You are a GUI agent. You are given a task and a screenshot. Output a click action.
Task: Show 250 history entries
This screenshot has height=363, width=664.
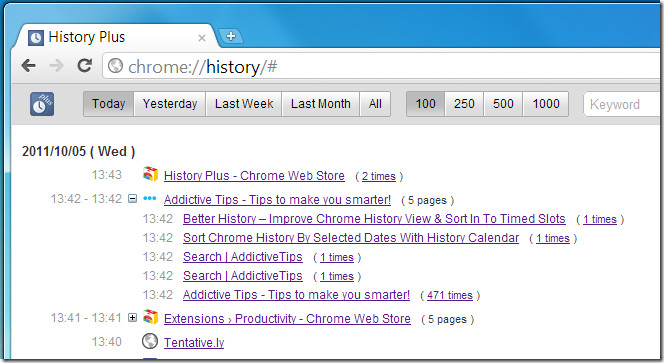click(464, 104)
